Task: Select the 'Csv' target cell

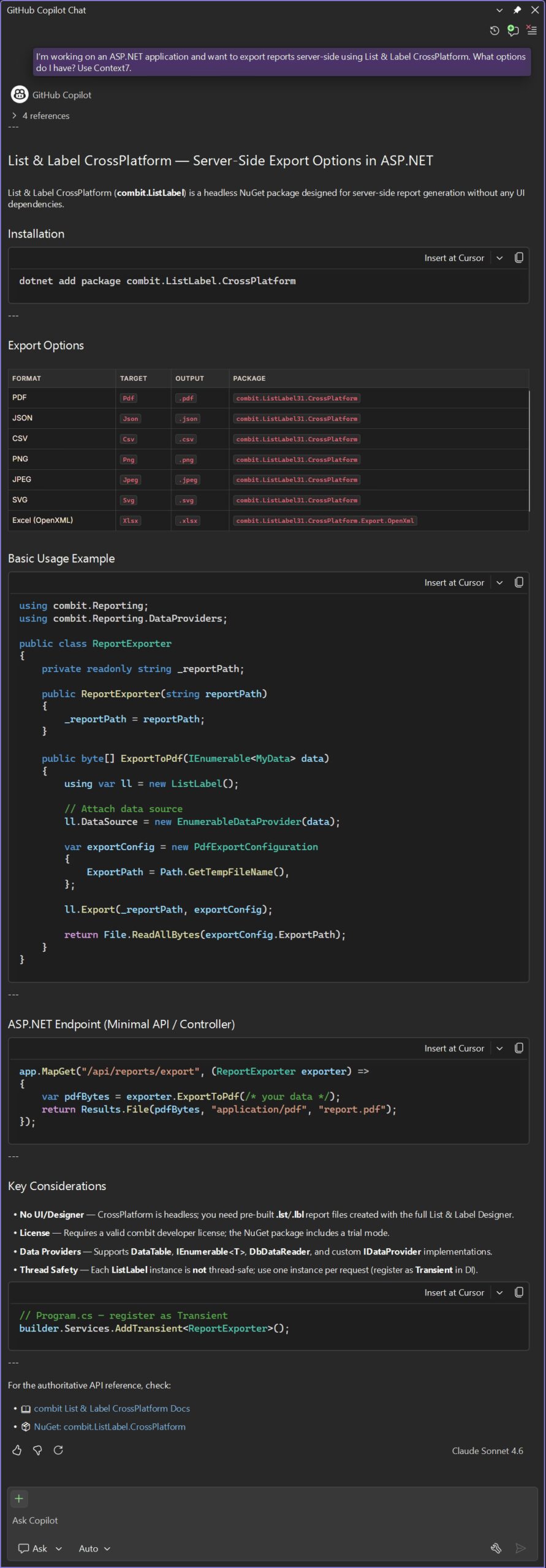Action: coord(129,439)
